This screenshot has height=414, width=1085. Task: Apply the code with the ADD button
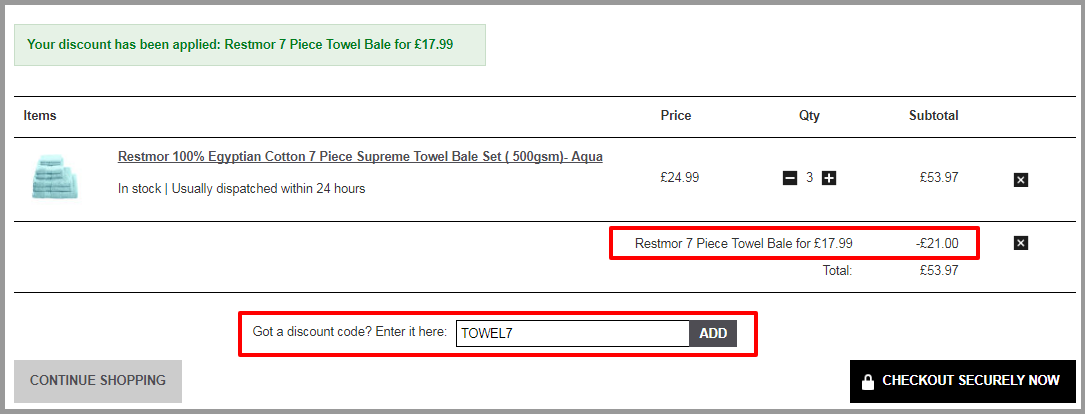pos(713,334)
